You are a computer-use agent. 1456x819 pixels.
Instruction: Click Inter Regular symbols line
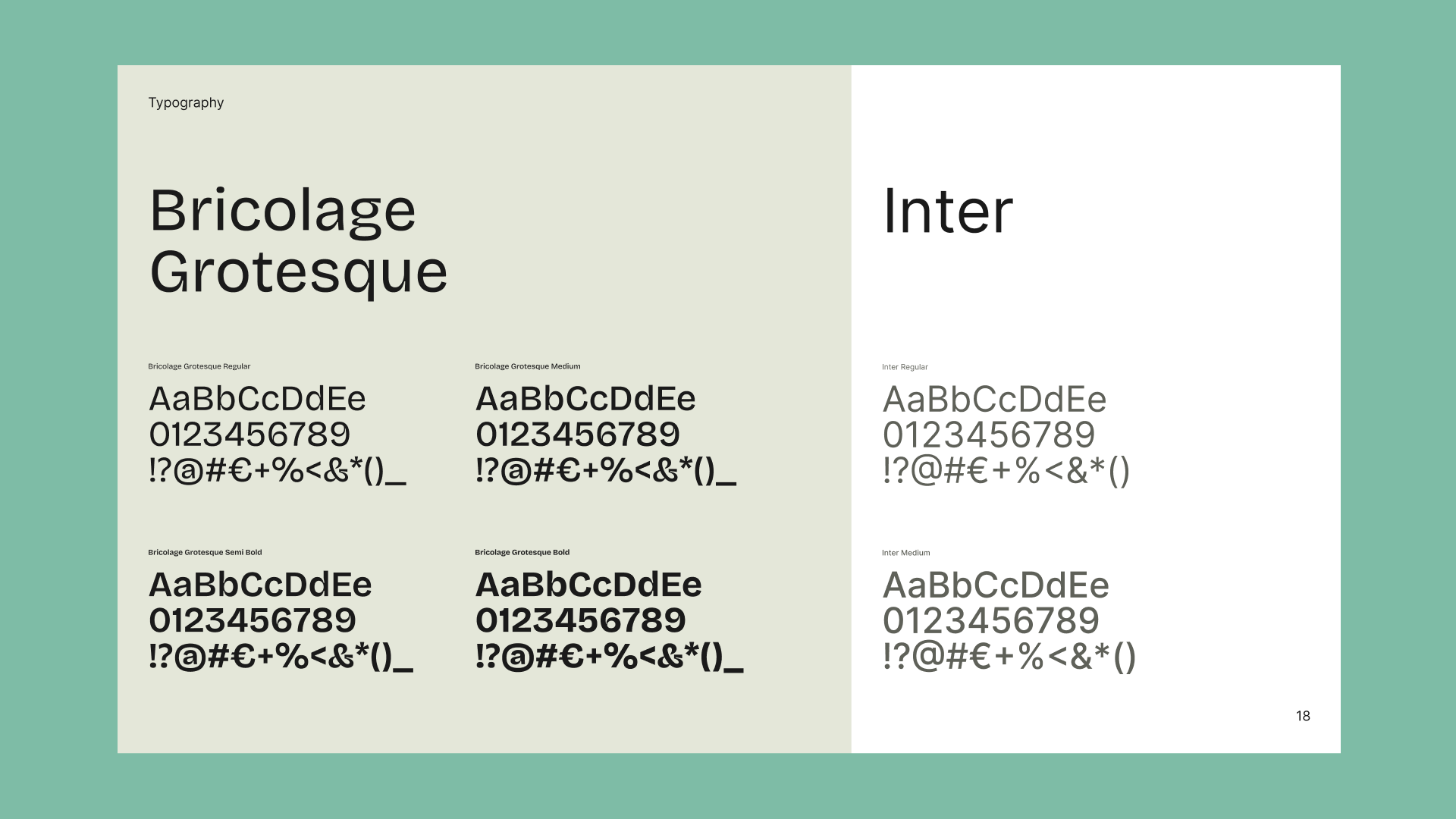tap(1006, 471)
